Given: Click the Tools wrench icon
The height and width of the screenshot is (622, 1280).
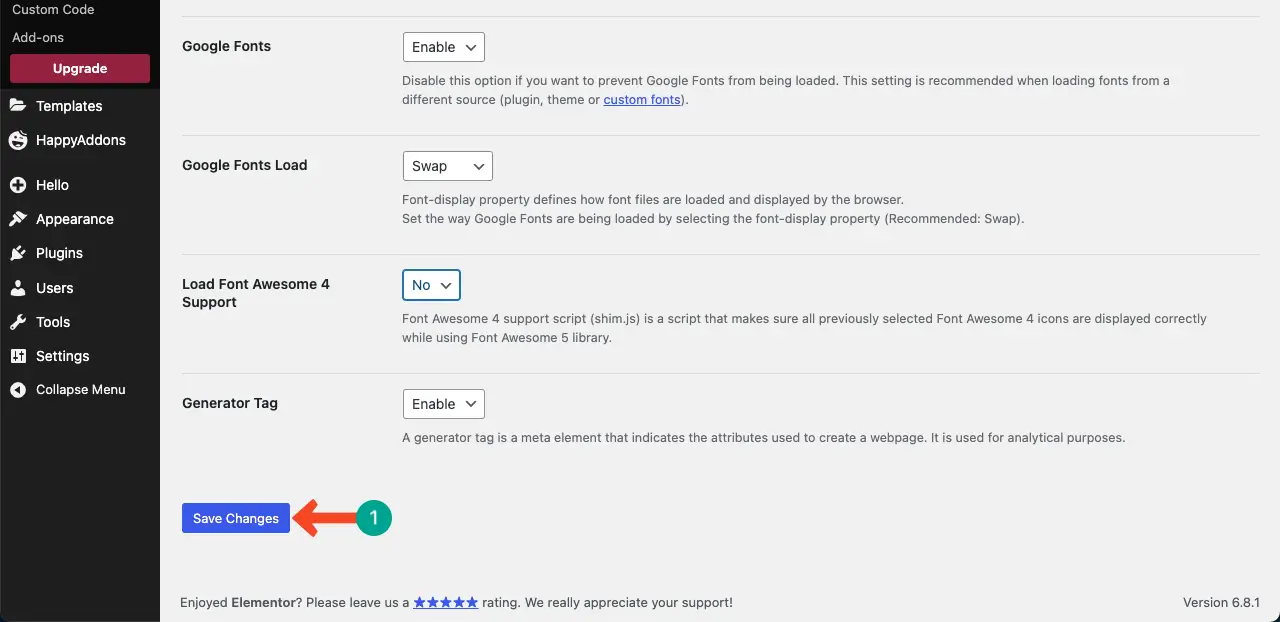Looking at the screenshot, I should tap(18, 322).
